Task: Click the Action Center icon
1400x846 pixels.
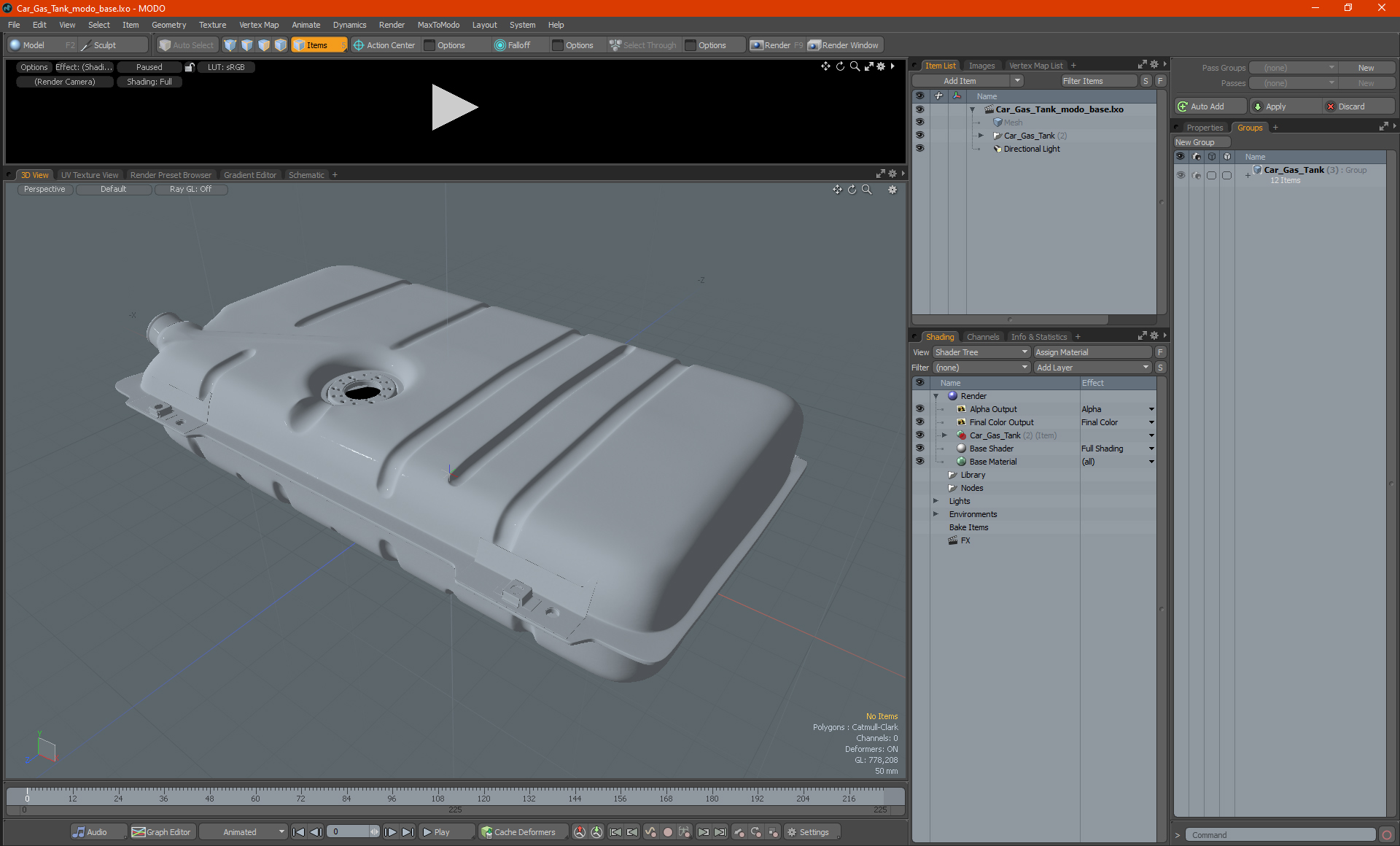Action: tap(359, 45)
